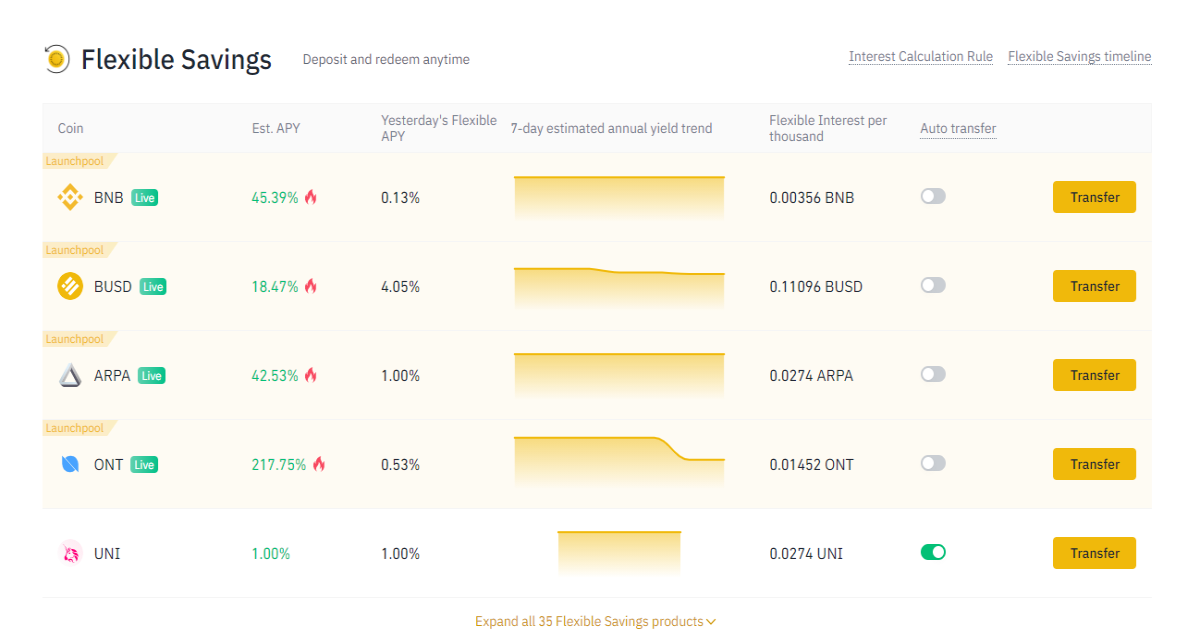Enable auto transfer for BNB
1200x644 pixels.
[933, 197]
